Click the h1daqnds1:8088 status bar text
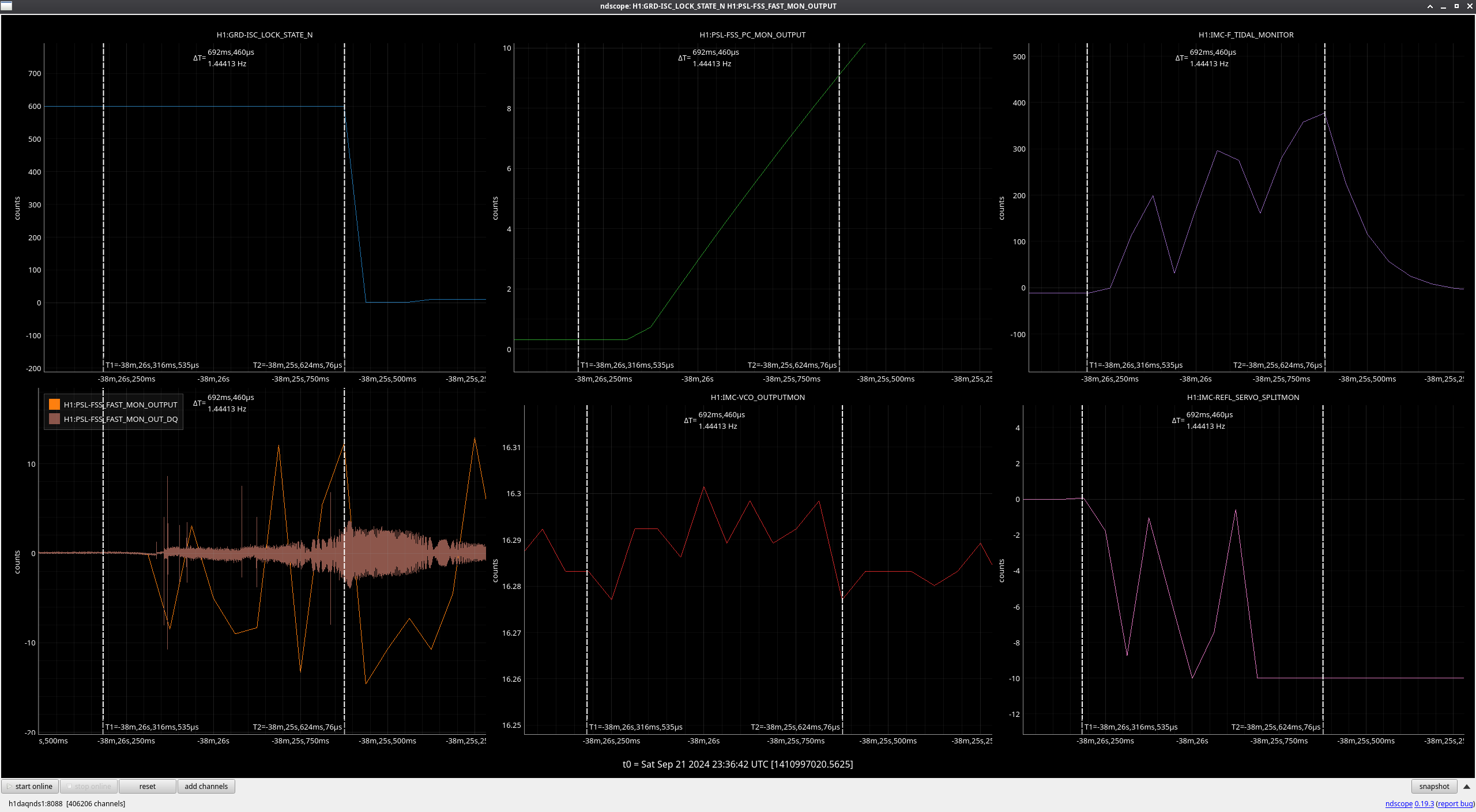The image size is (1476, 812). point(67,804)
